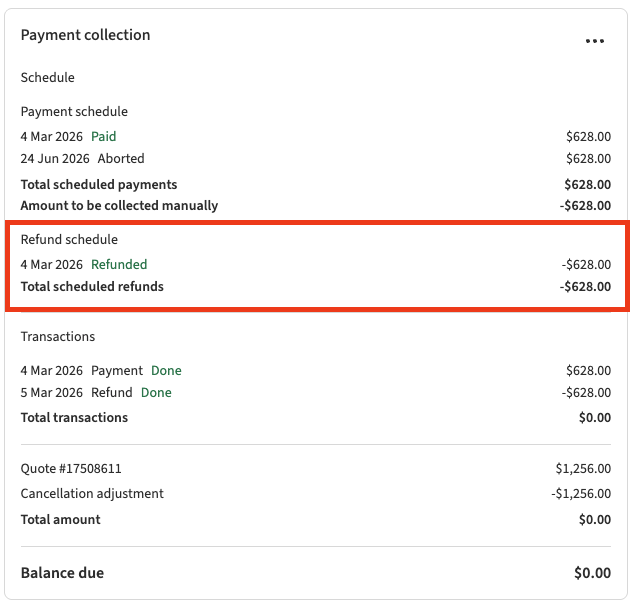
Task: Click the Total transactions row label
Action: tap(74, 418)
